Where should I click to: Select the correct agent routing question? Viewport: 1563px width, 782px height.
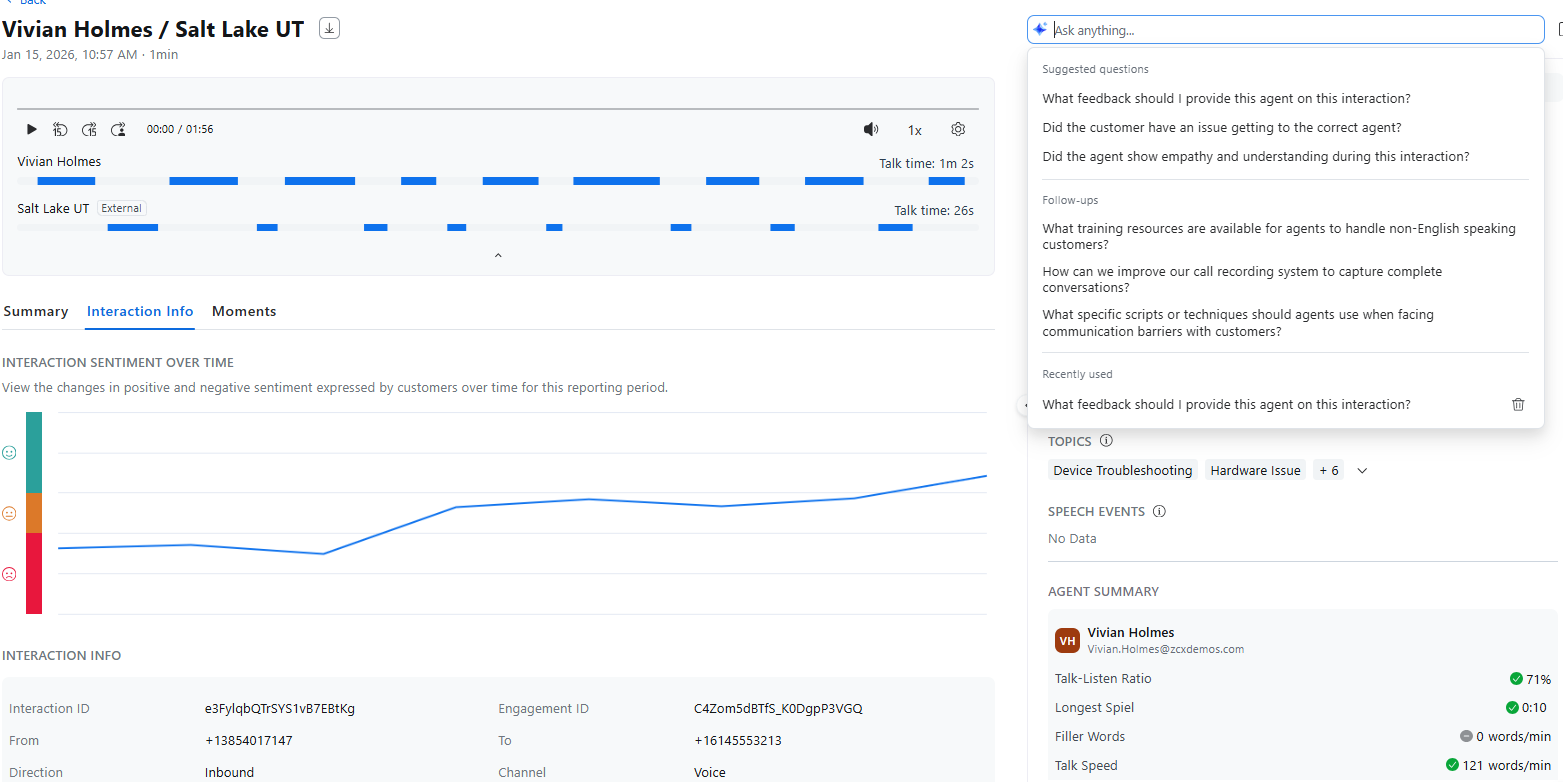coord(1221,127)
